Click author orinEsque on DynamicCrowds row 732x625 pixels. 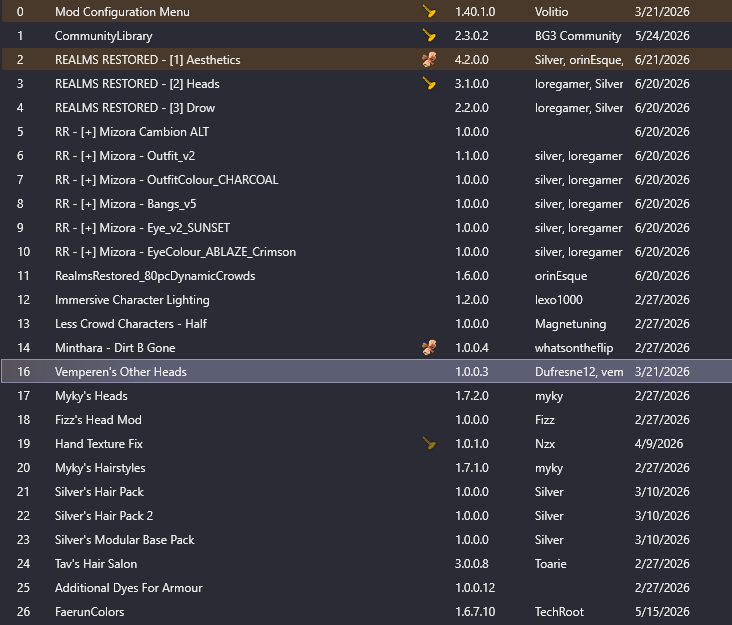(x=561, y=276)
